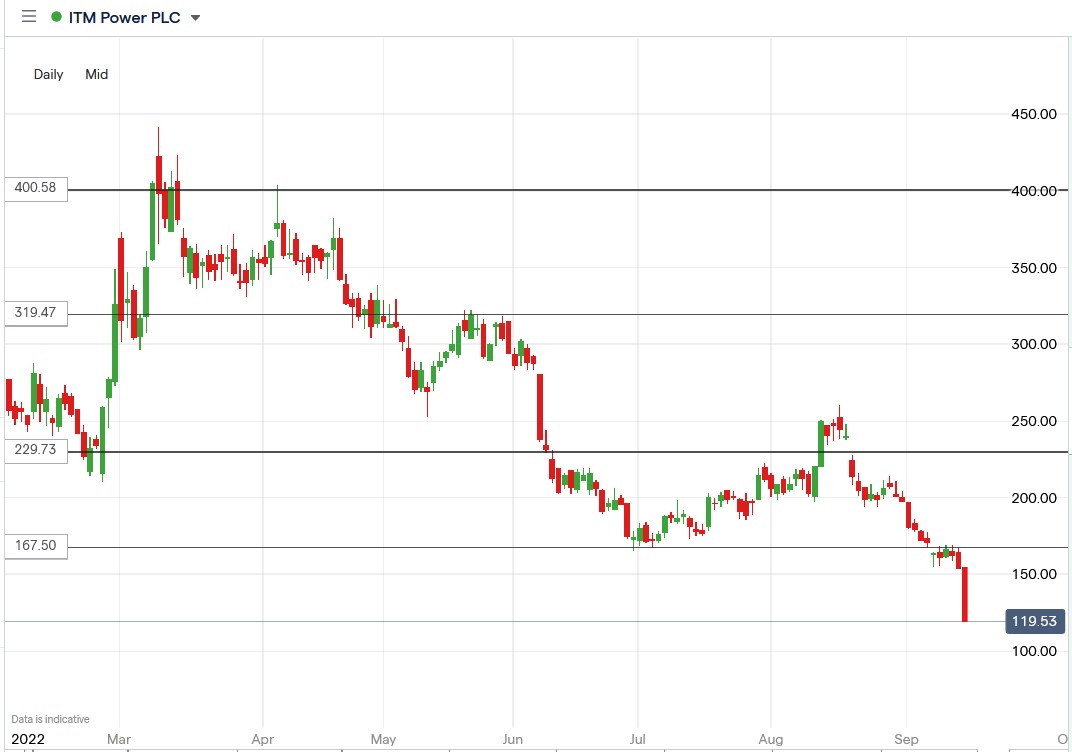Screen dimensions: 1072x752
Task: Select the 167.50 price level label
Action: tap(34, 546)
